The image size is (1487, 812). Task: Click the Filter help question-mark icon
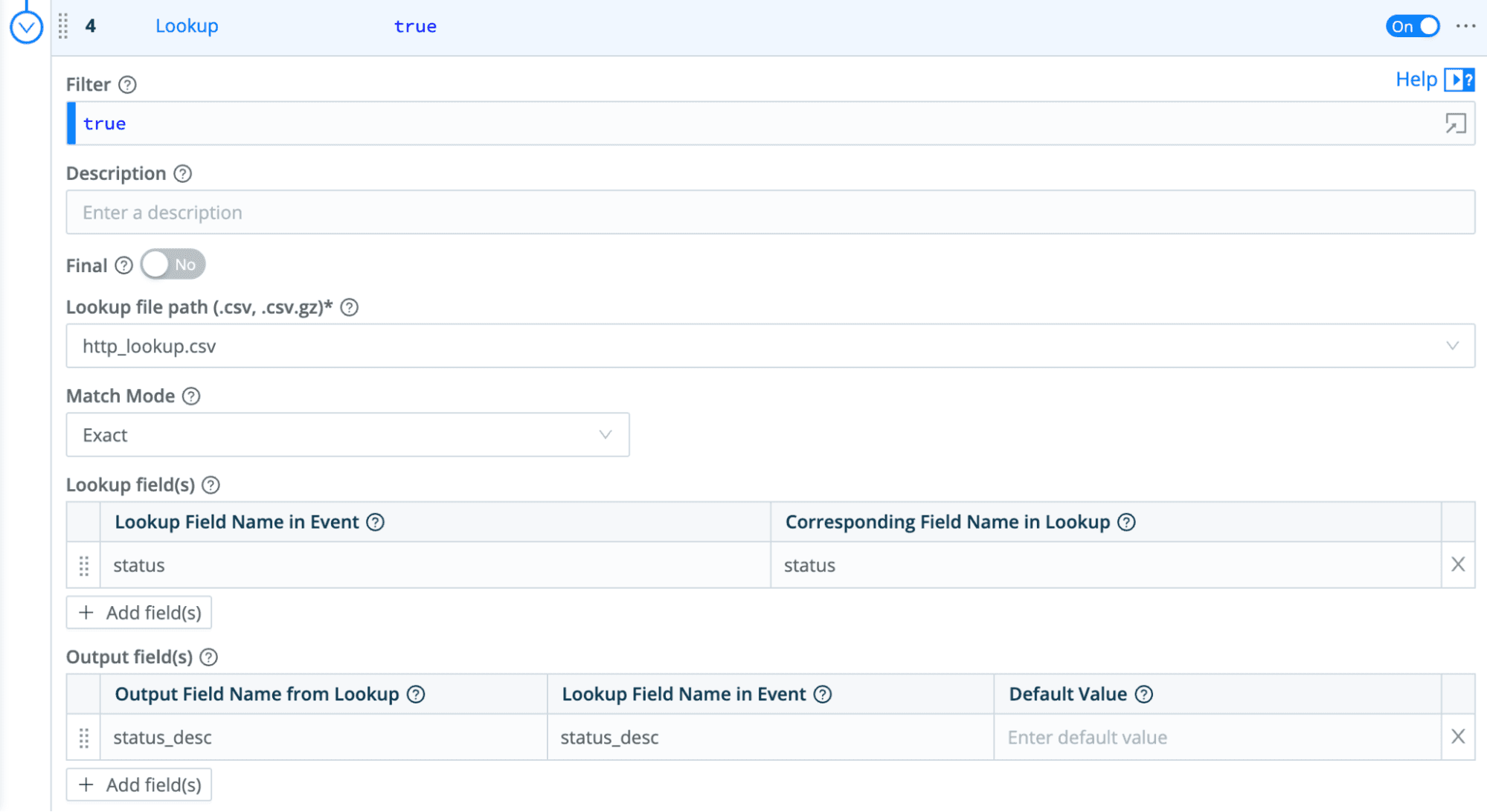pos(127,85)
